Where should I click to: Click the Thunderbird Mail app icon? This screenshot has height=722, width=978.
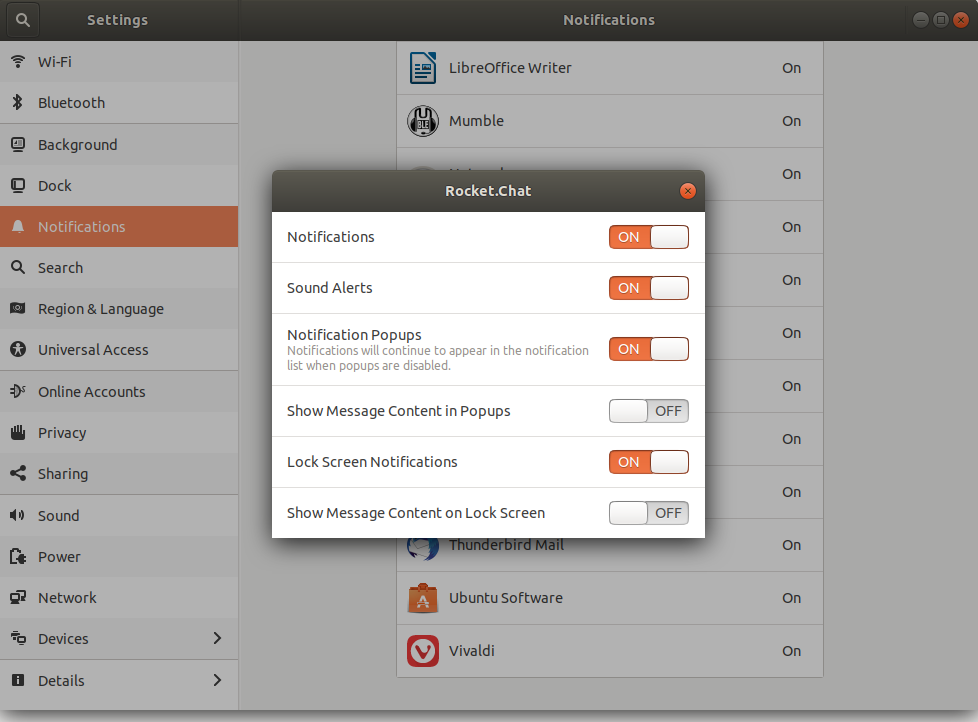pyautogui.click(x=423, y=549)
